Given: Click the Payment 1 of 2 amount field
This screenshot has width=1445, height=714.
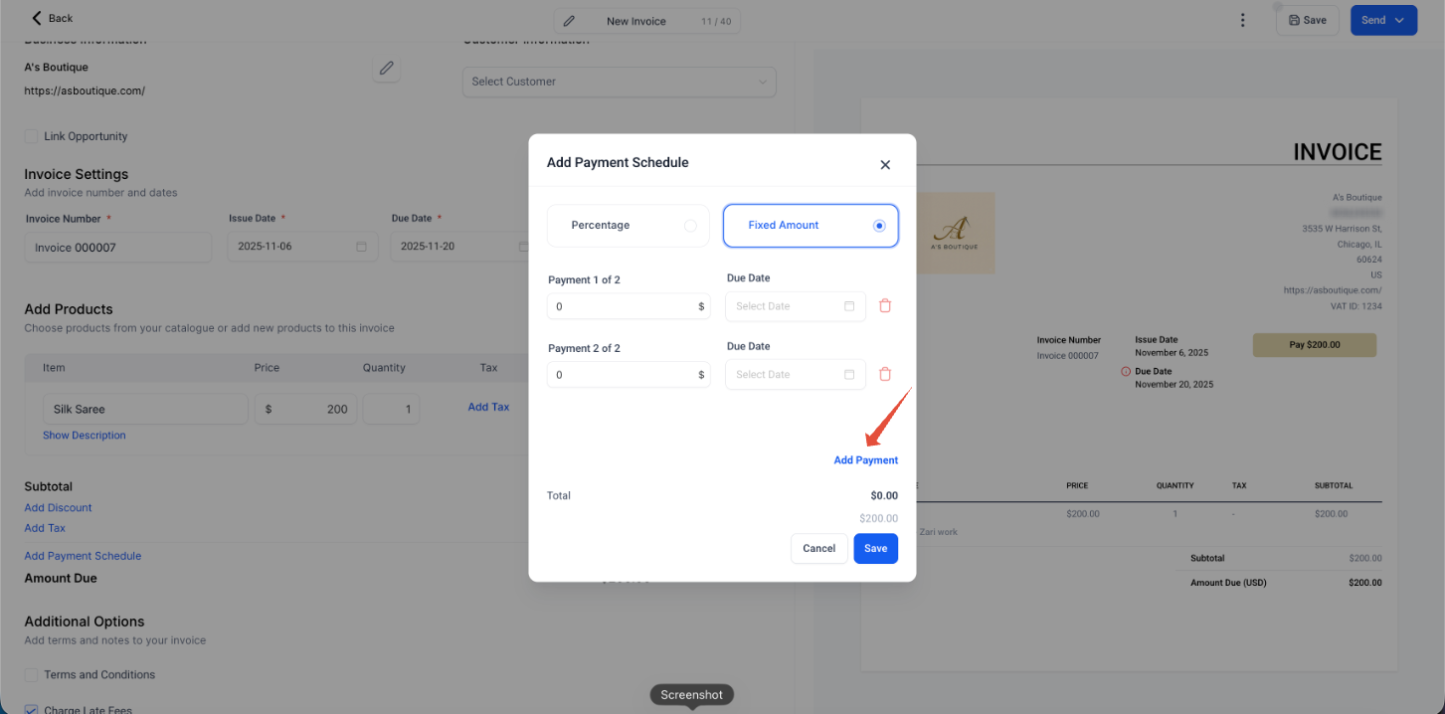Looking at the screenshot, I should (x=628, y=306).
